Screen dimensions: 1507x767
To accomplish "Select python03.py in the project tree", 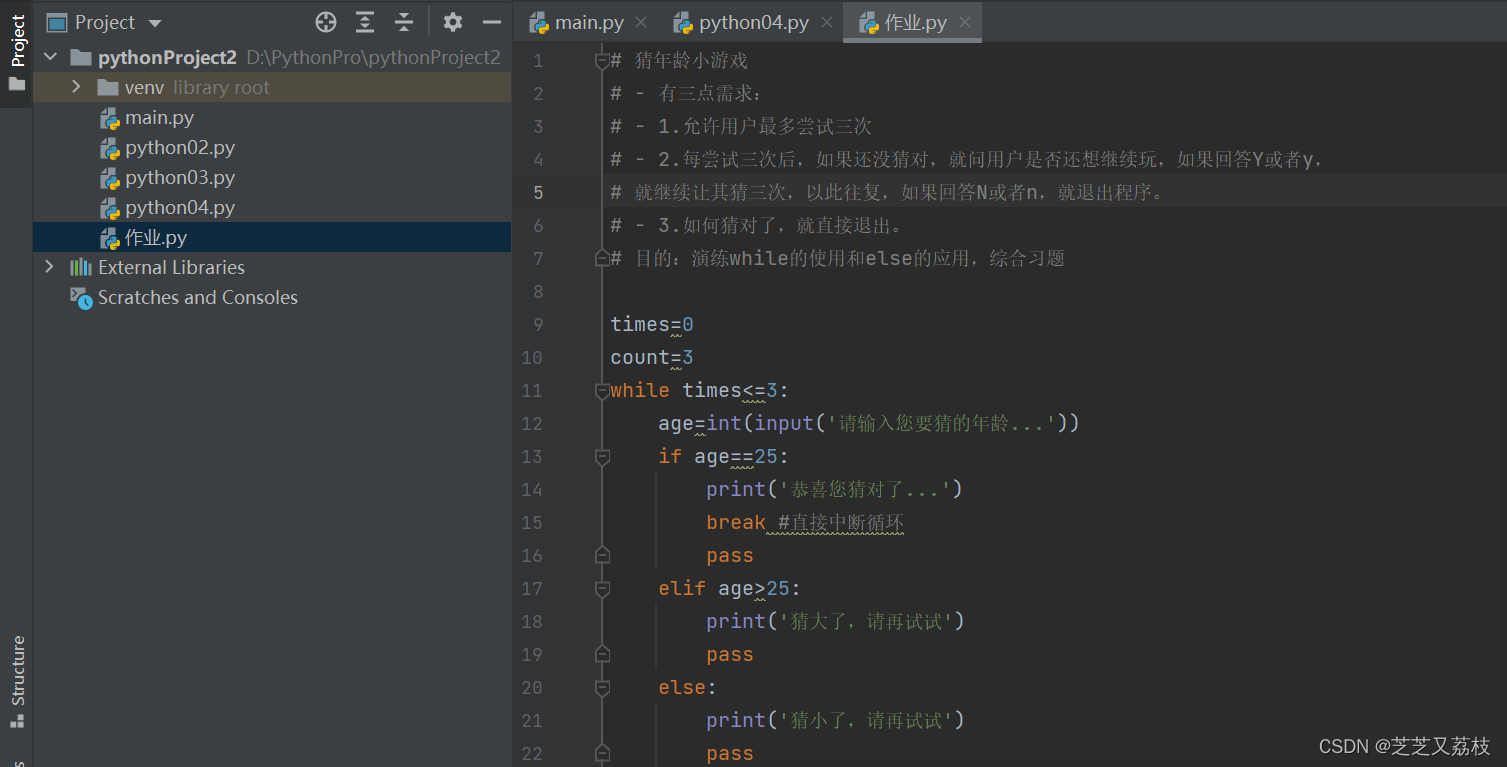I will click(x=272, y=177).
